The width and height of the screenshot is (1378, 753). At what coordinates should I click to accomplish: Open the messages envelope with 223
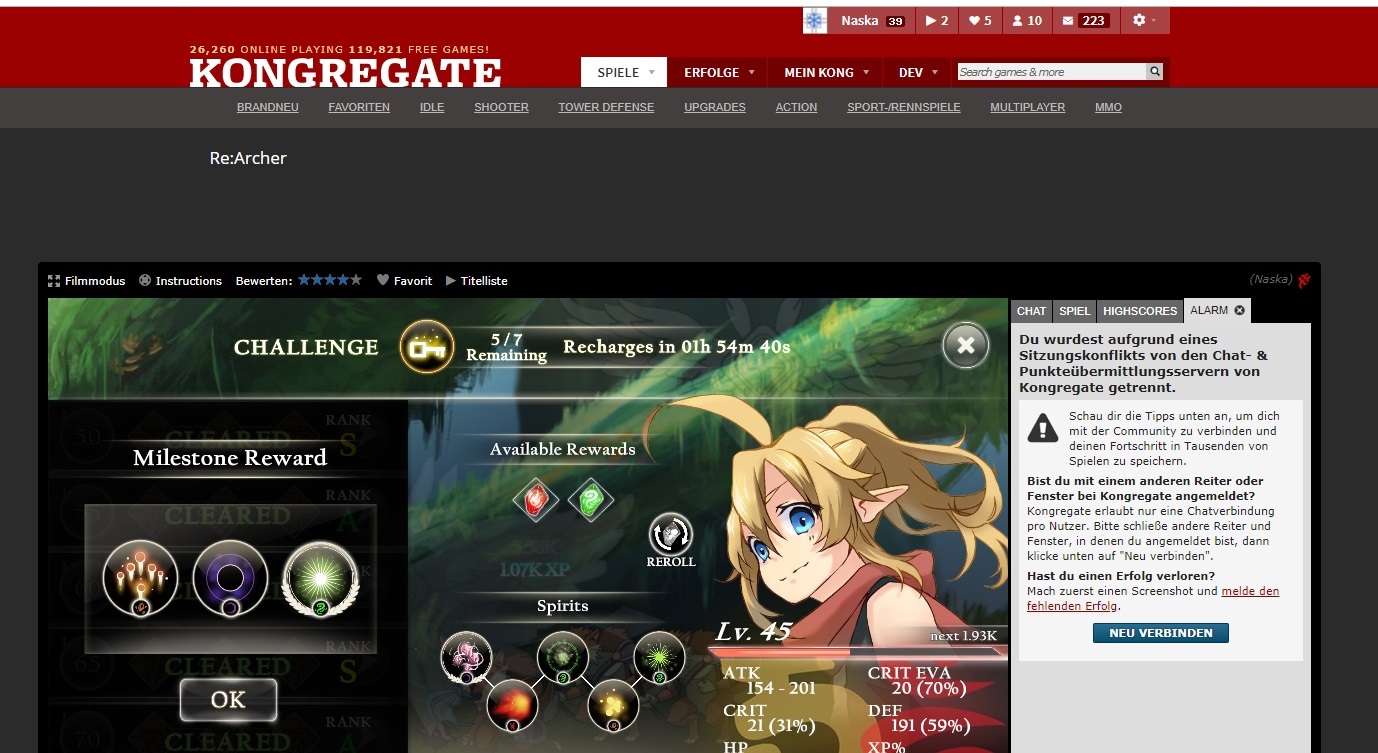(x=1084, y=20)
